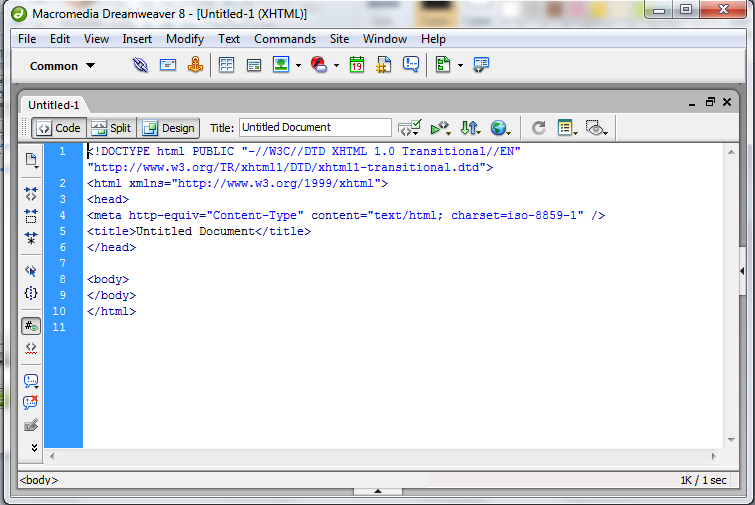Click Select Parent Tag icon
Image resolution: width=755 pixels, height=505 pixels.
pyautogui.click(x=31, y=271)
